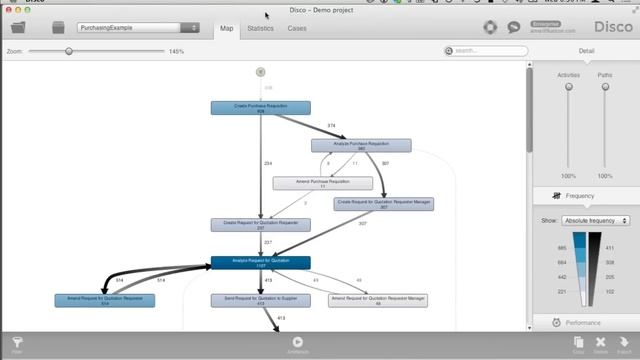Click the 307 path label below Requester Manager
The width and height of the screenshot is (640, 360).
tap(362, 224)
